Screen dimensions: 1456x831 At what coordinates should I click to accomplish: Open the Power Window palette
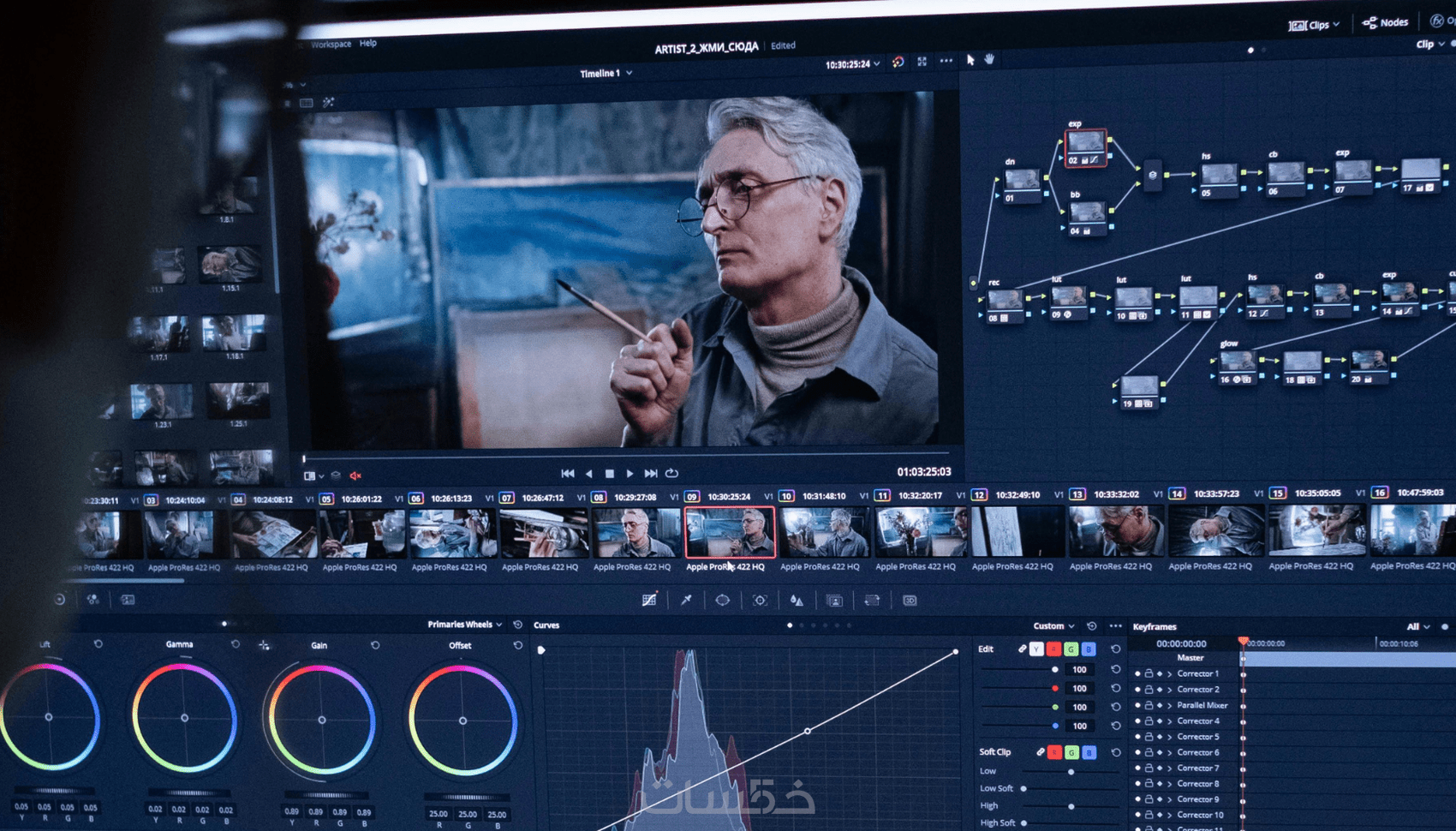click(723, 600)
